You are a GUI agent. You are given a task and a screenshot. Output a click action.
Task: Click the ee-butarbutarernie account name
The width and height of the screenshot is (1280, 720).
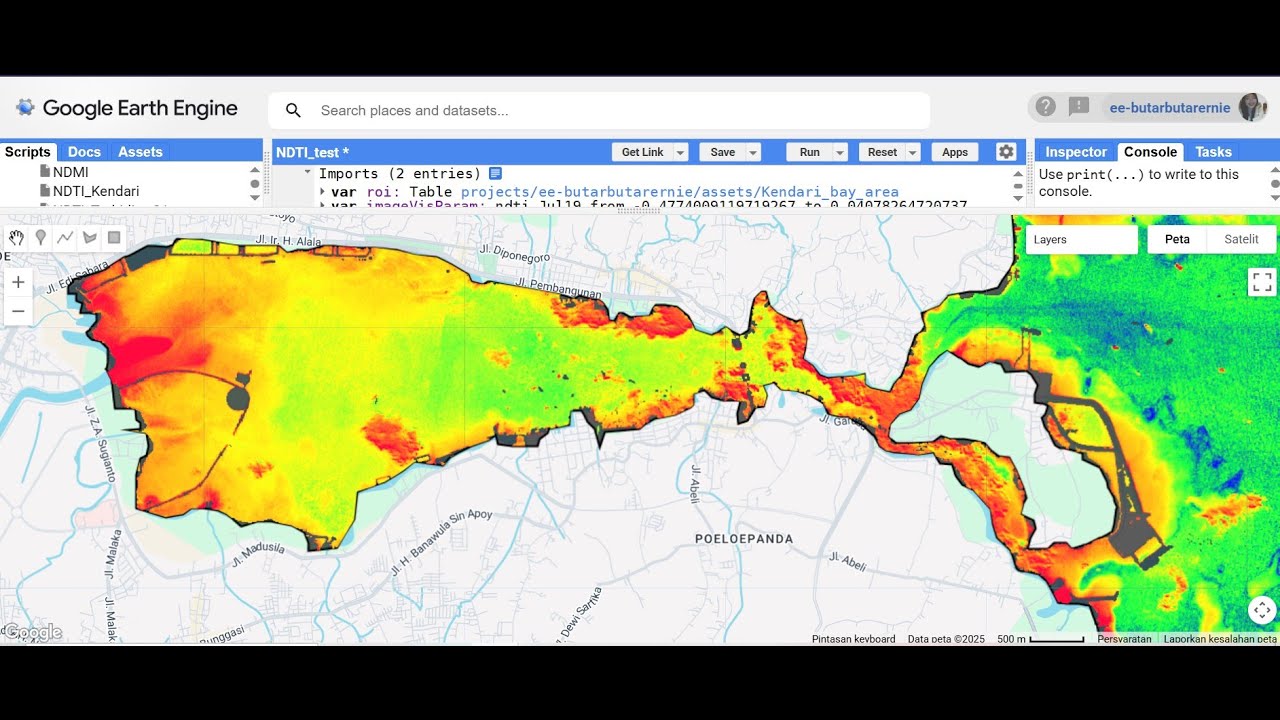pyautogui.click(x=1170, y=108)
